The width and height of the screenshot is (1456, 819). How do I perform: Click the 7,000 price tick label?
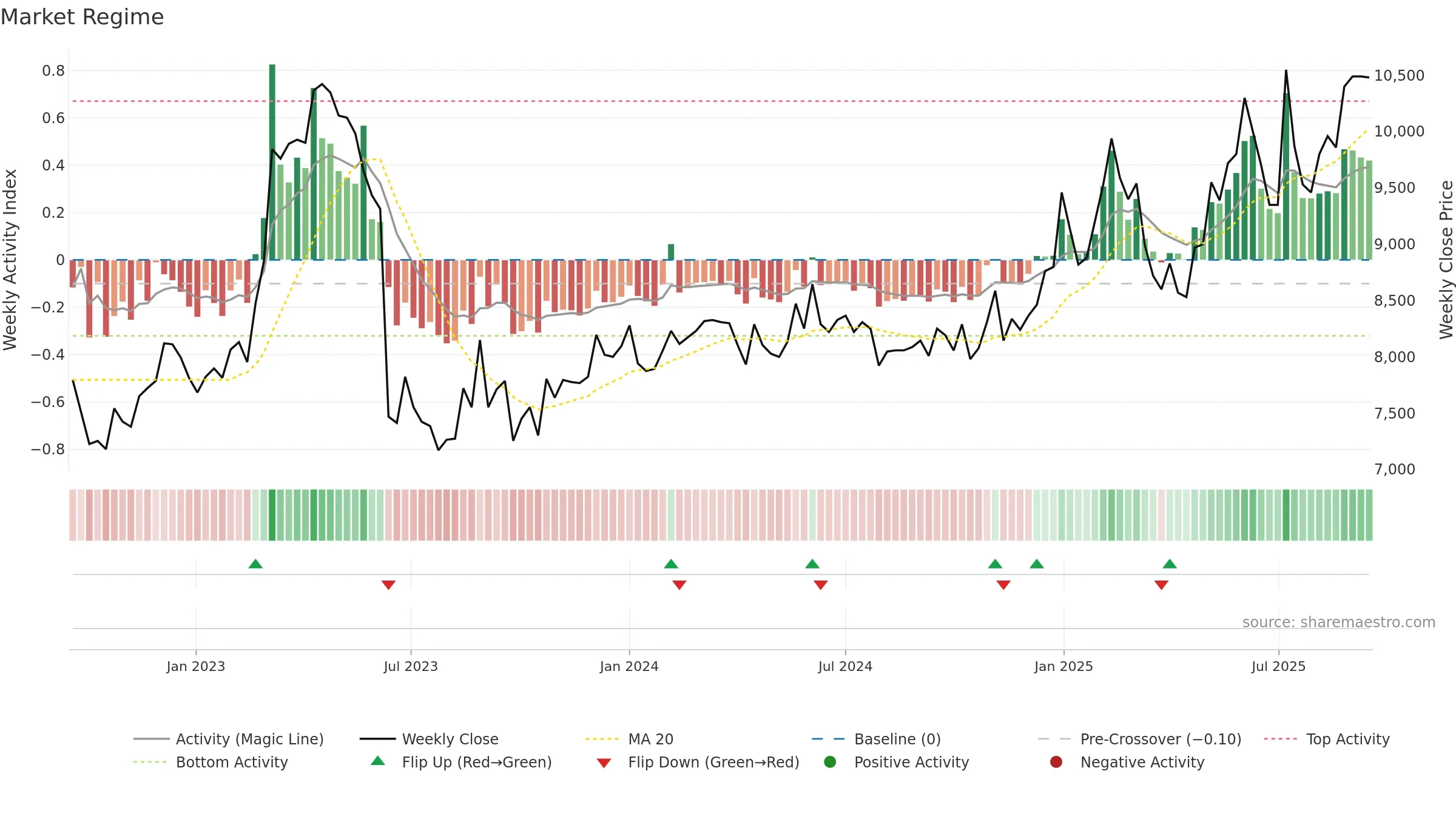click(1395, 469)
